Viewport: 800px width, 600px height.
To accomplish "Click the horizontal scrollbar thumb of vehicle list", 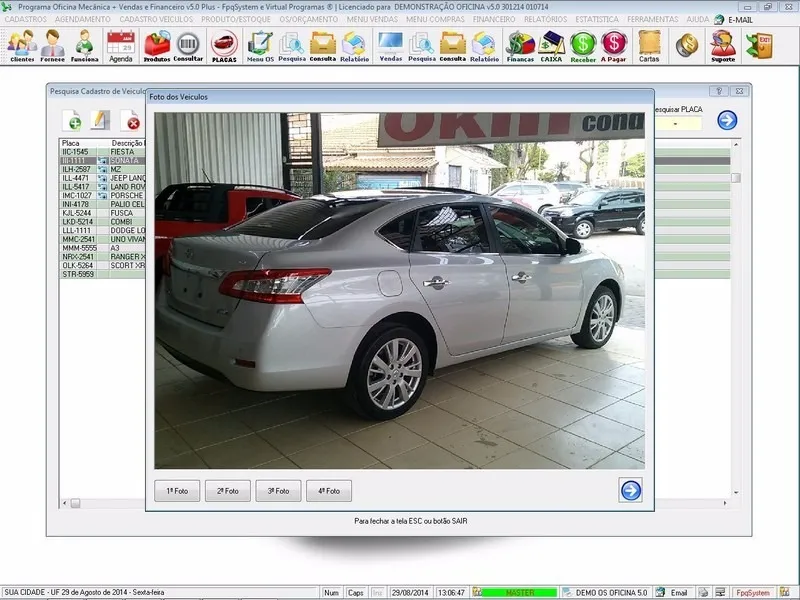I will pyautogui.click(x=76, y=504).
